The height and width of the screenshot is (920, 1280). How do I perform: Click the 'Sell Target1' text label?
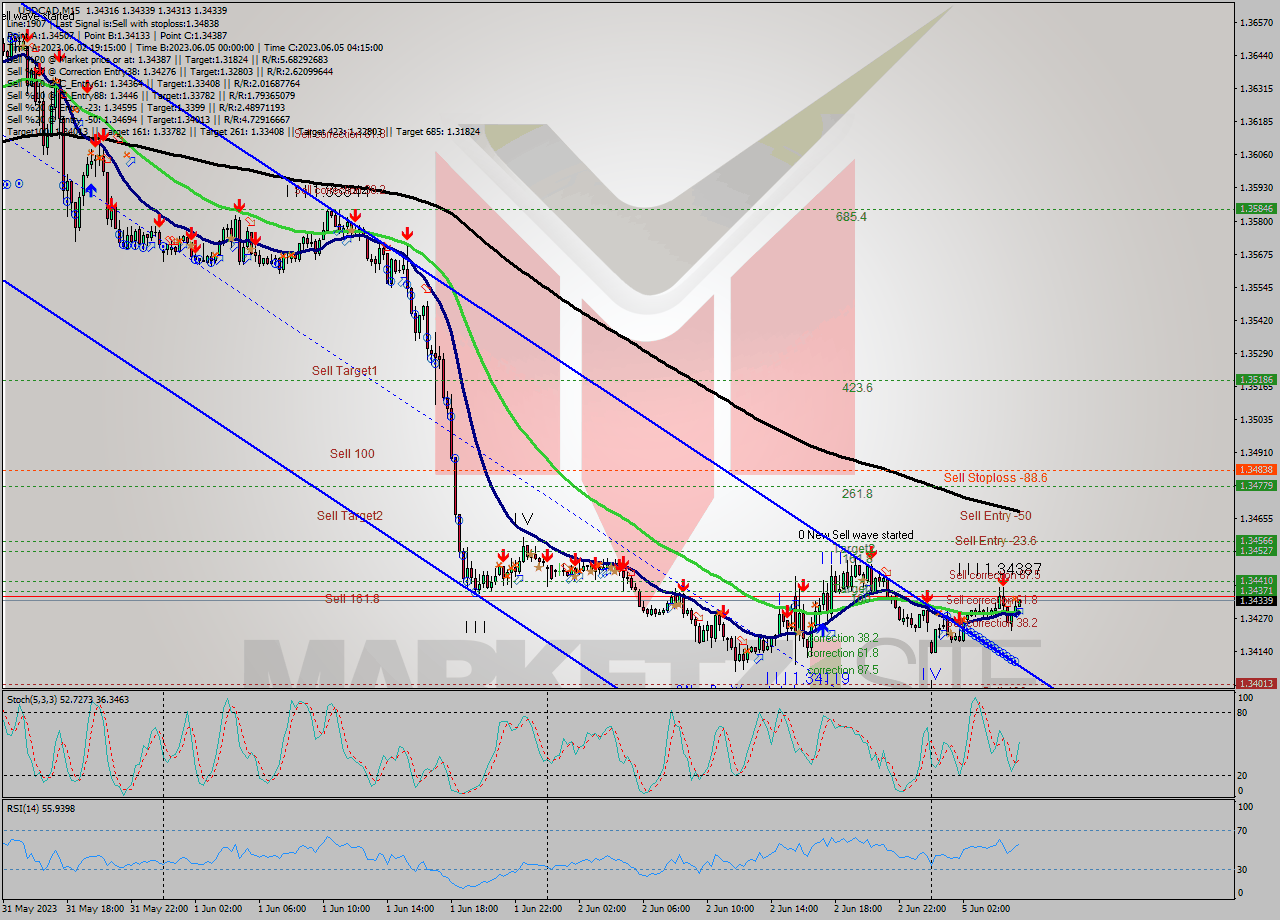pos(345,370)
